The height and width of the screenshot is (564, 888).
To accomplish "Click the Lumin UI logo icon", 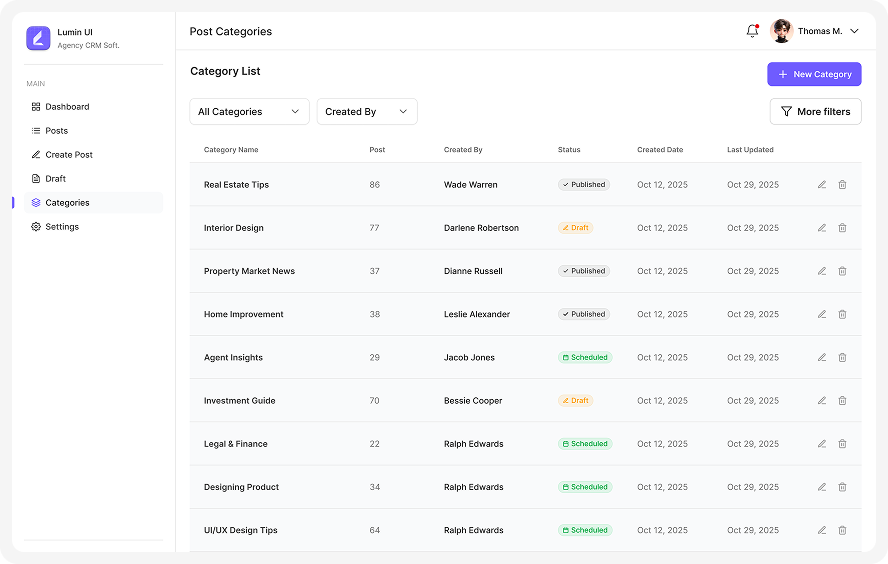I will (x=38, y=38).
